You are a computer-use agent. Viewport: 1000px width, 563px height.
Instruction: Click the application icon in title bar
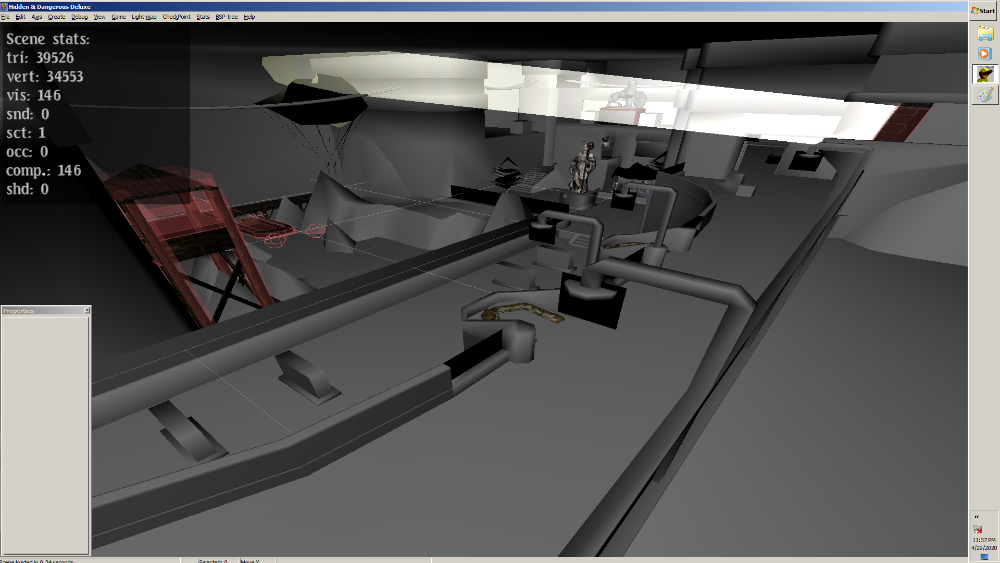coord(4,6)
